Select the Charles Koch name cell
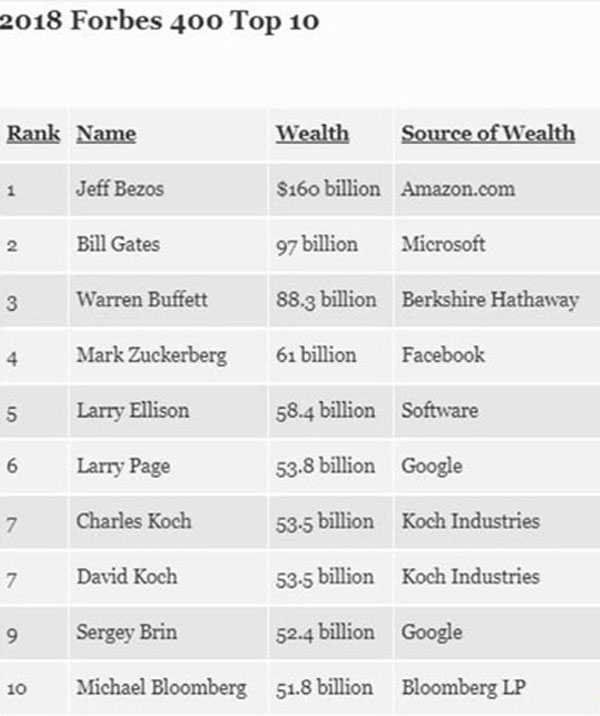 coord(133,521)
